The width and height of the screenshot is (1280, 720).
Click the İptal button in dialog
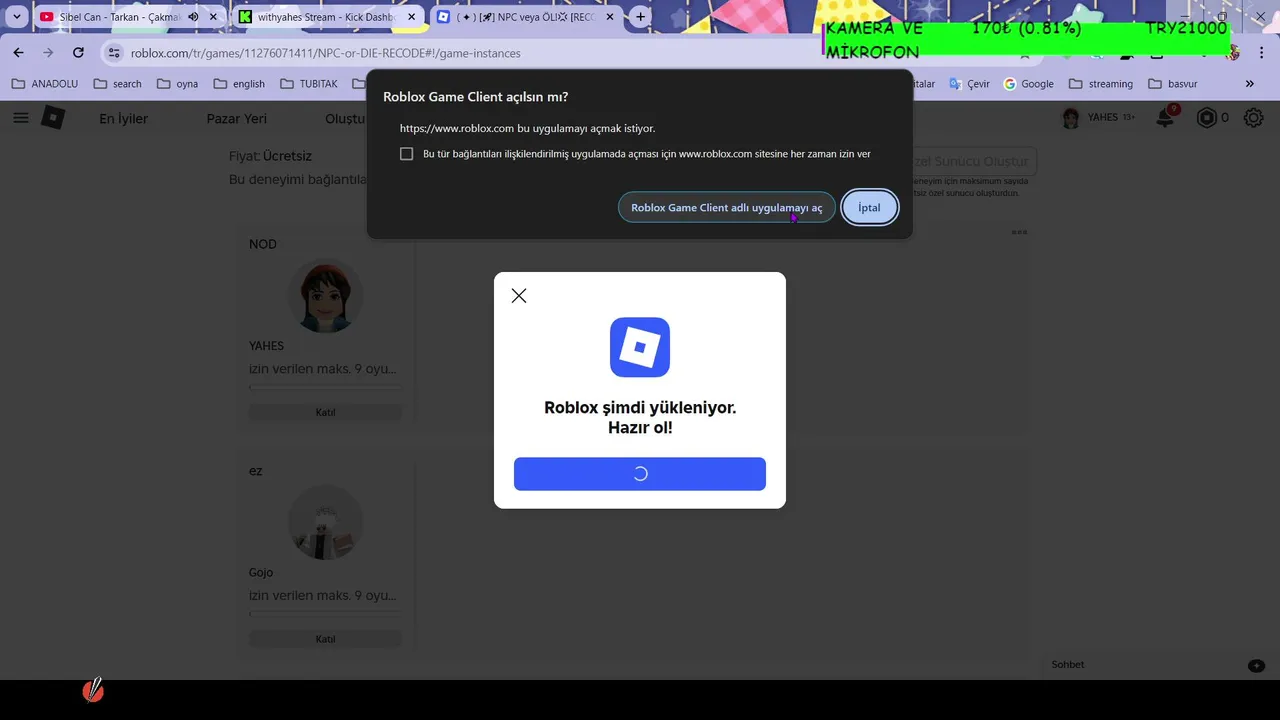(869, 207)
